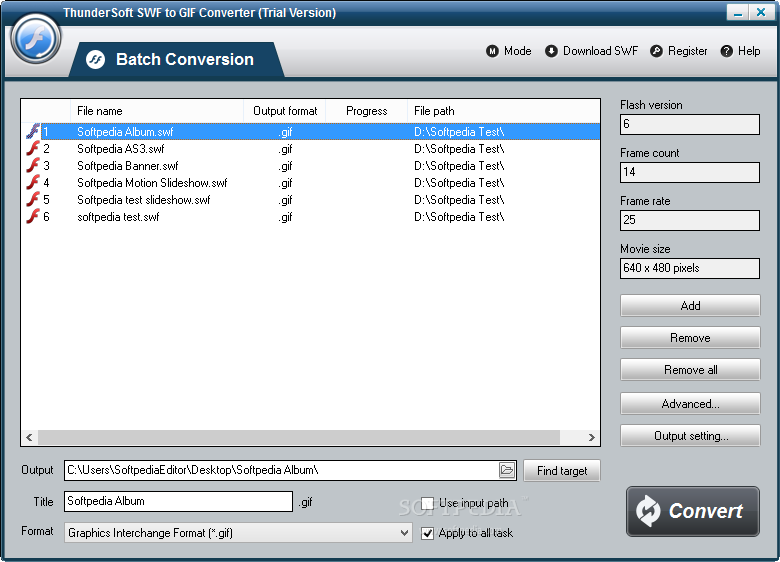Click Flash icon of Softpedia Motion Slideshow.swf
Viewport: 780px width, 562px height.
coord(33,182)
